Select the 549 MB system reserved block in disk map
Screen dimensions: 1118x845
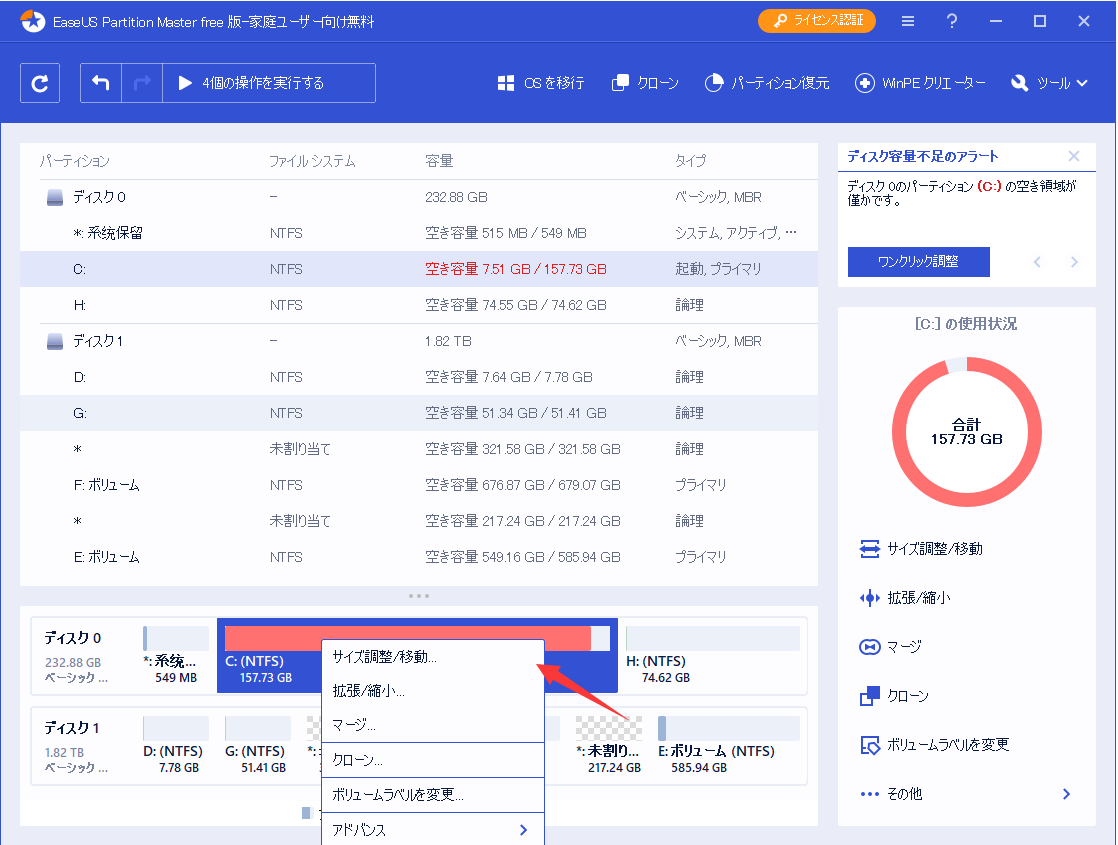(175, 655)
